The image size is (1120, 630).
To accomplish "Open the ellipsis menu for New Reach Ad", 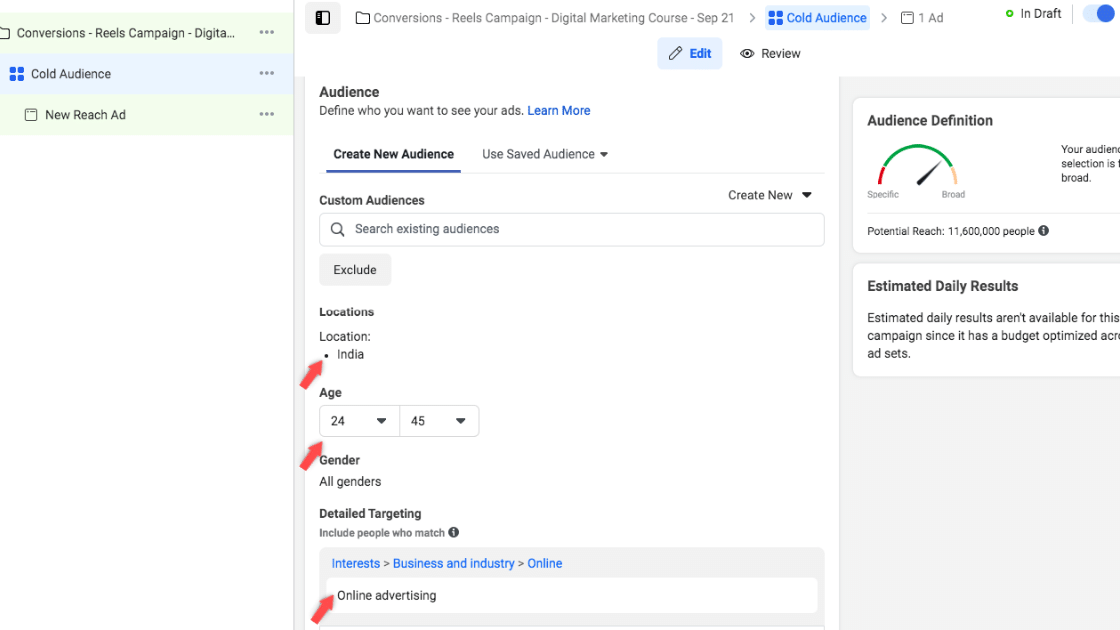I will pos(266,114).
